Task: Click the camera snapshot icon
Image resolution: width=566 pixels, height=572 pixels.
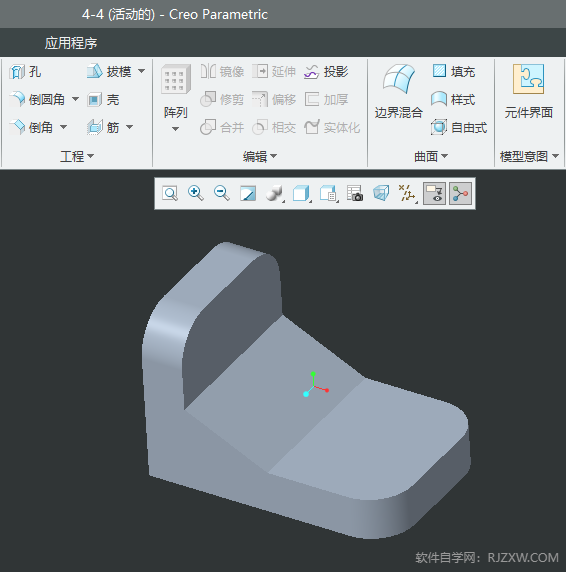Action: pos(355,193)
